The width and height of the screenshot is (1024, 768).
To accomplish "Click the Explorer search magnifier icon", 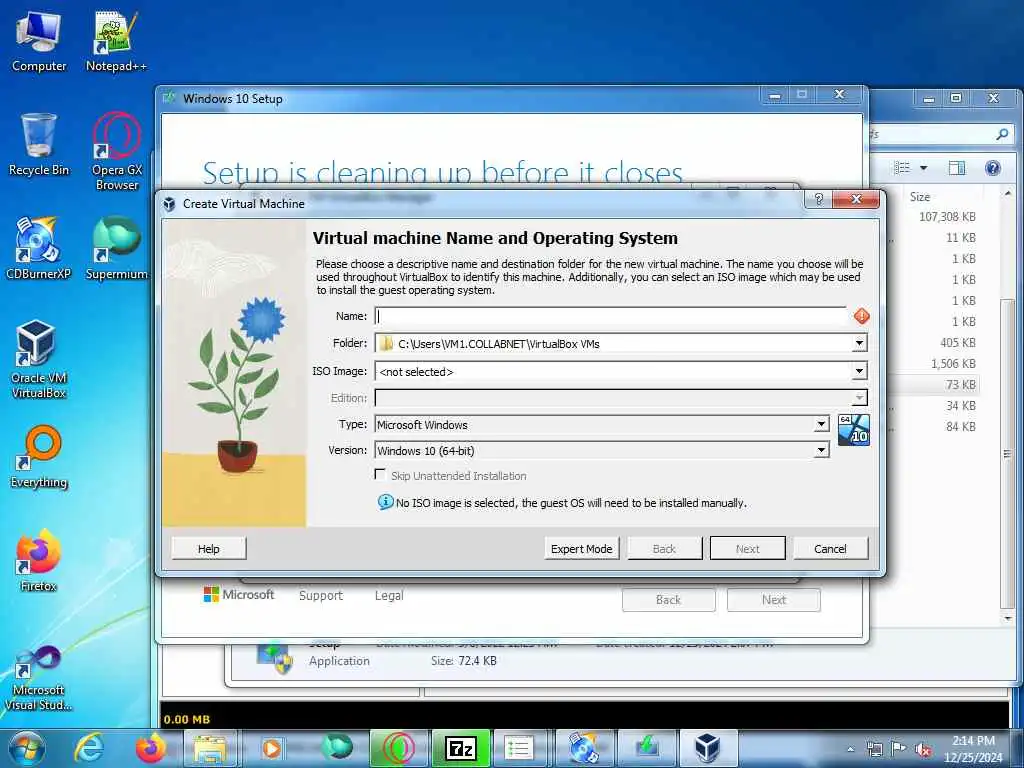I will click(1002, 134).
